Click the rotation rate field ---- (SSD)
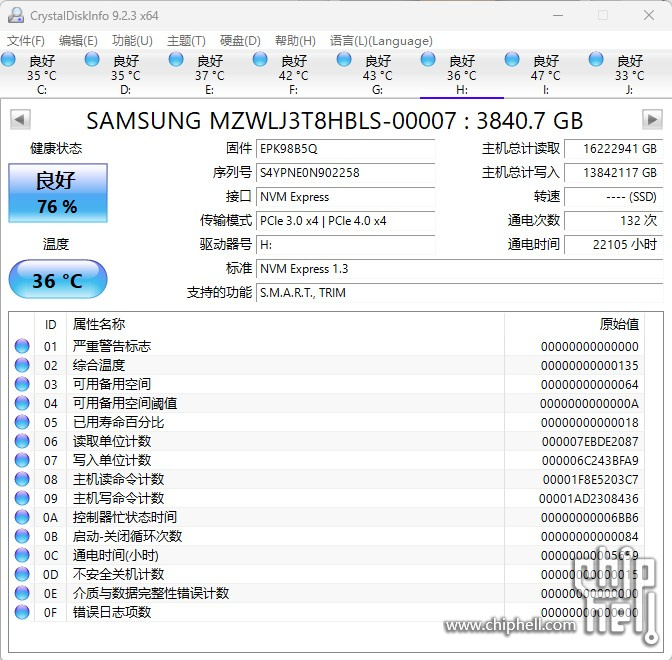The image size is (672, 660). [x=613, y=197]
